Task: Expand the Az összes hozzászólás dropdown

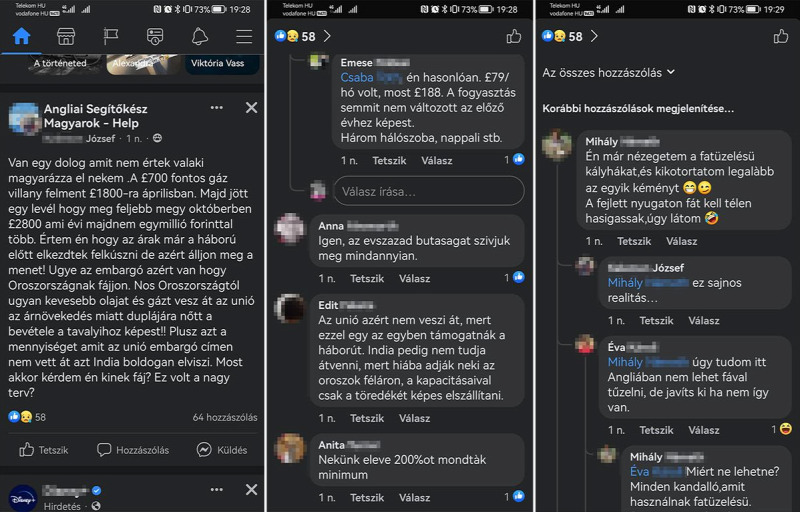Action: tap(608, 73)
